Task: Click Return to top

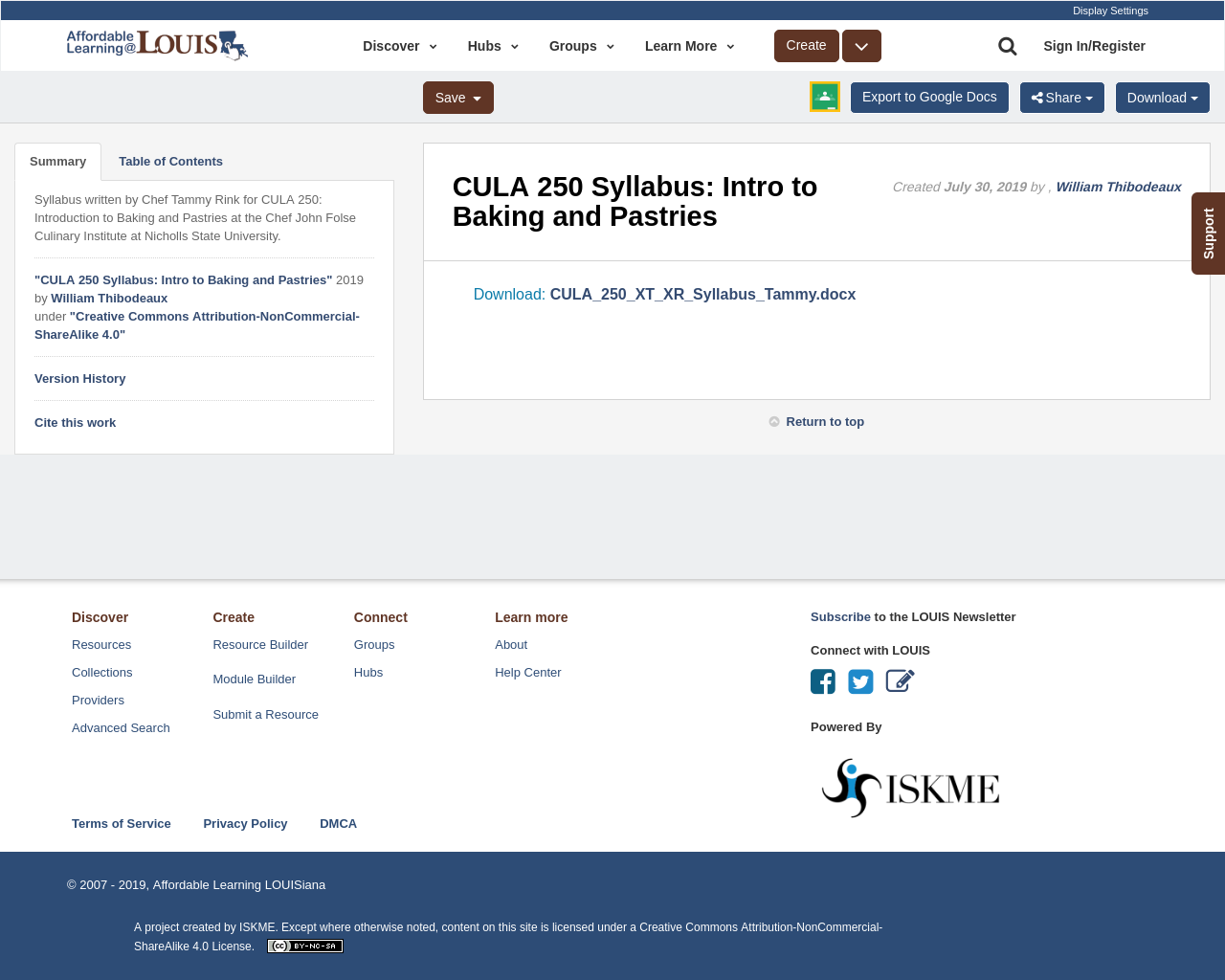Action: pyautogui.click(x=816, y=422)
